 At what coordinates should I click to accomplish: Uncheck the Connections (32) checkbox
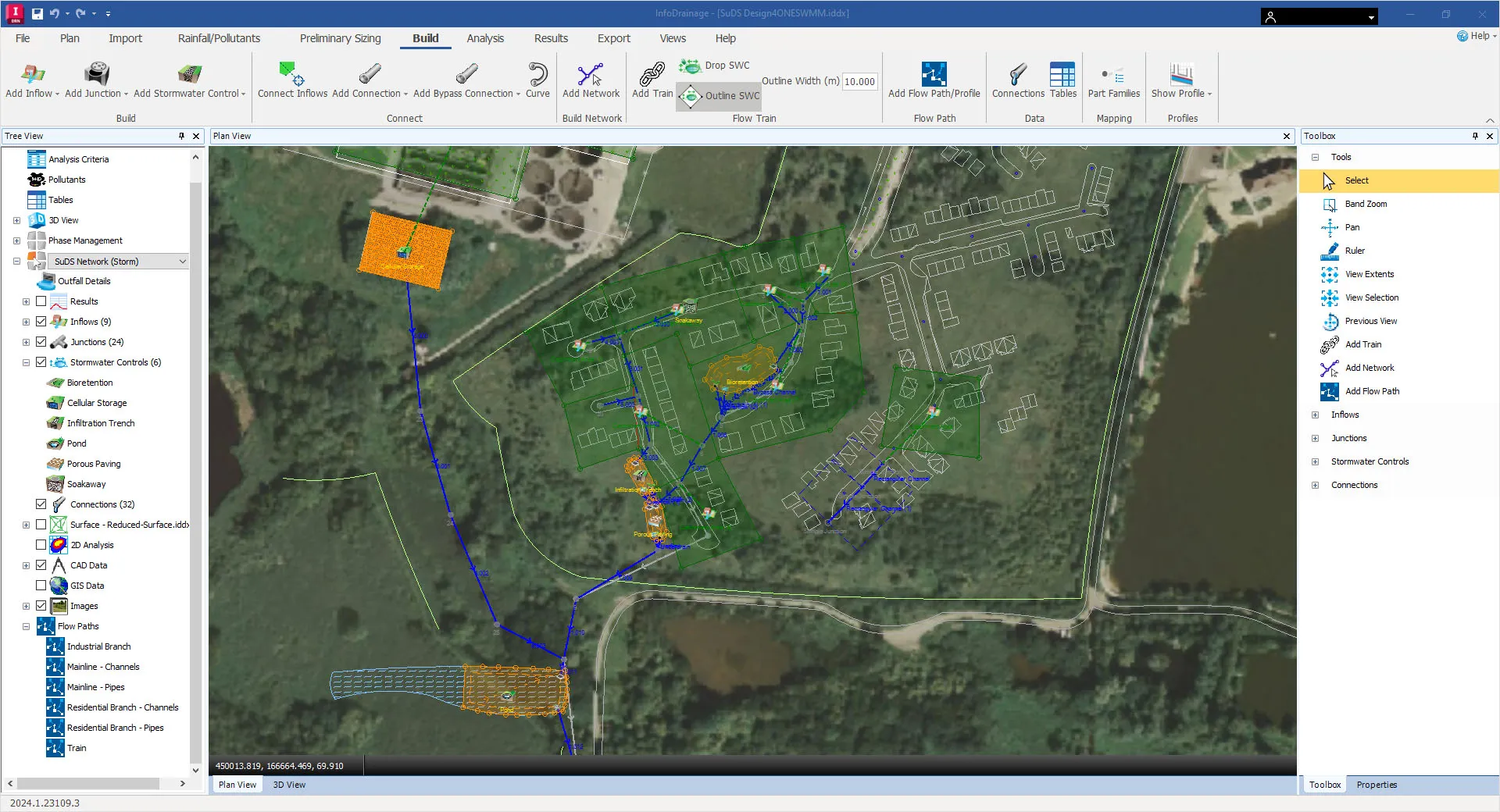[41, 504]
